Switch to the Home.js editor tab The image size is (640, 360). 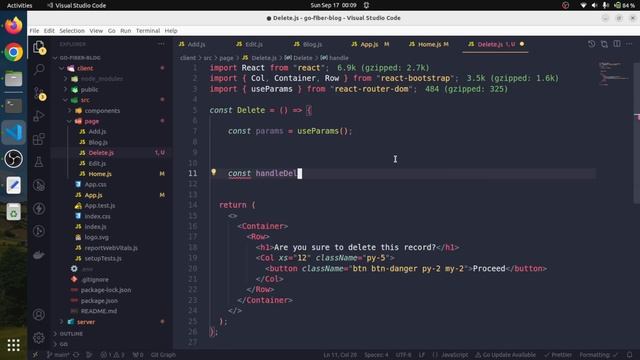click(x=429, y=44)
